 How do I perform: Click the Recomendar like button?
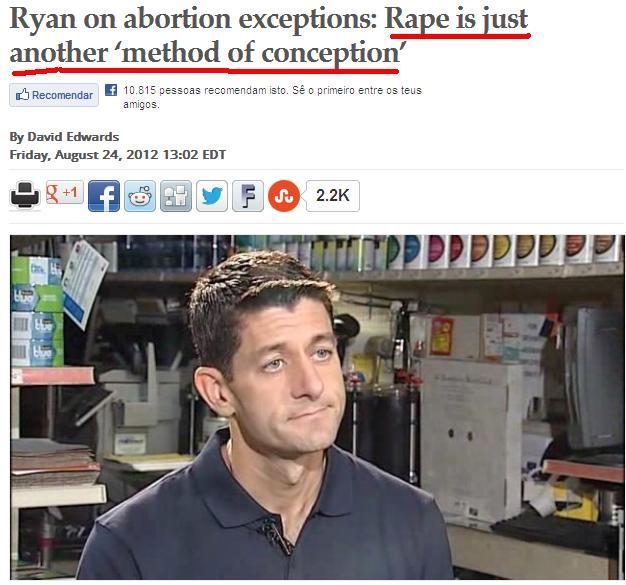click(x=54, y=95)
